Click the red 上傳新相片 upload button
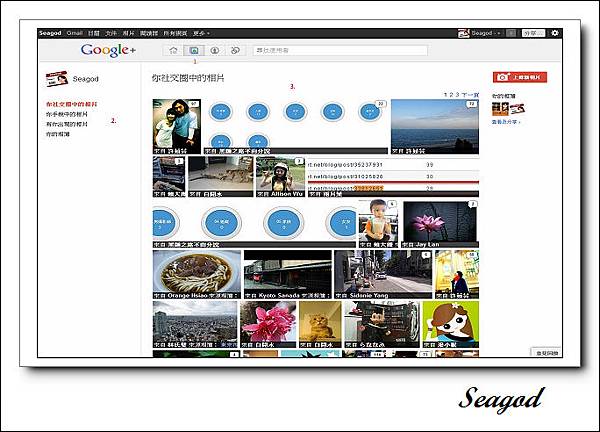This screenshot has width=600, height=432. pos(520,77)
